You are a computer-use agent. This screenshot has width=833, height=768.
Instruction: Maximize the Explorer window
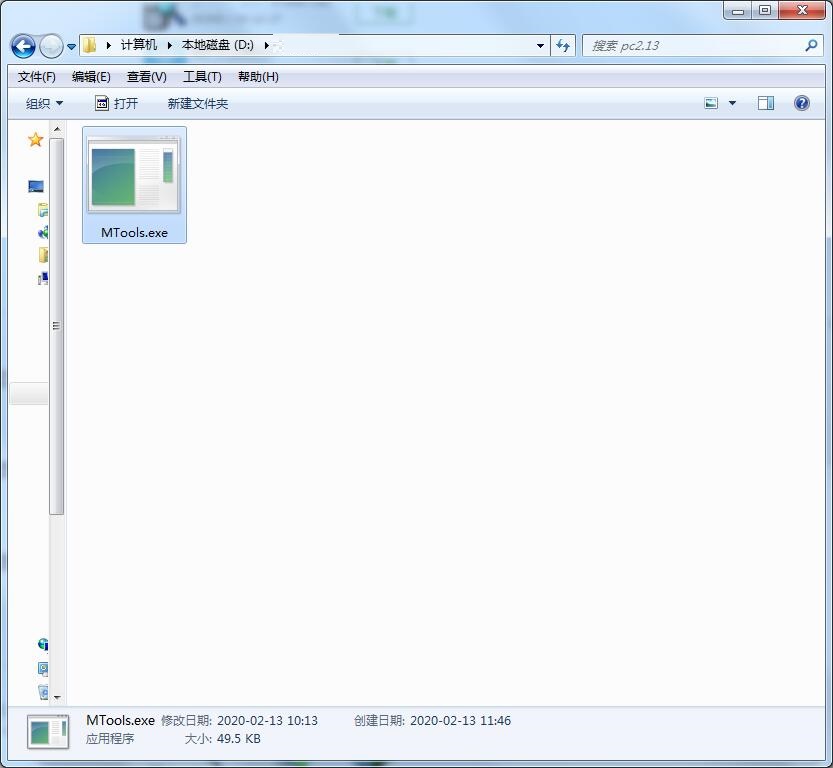click(x=765, y=11)
